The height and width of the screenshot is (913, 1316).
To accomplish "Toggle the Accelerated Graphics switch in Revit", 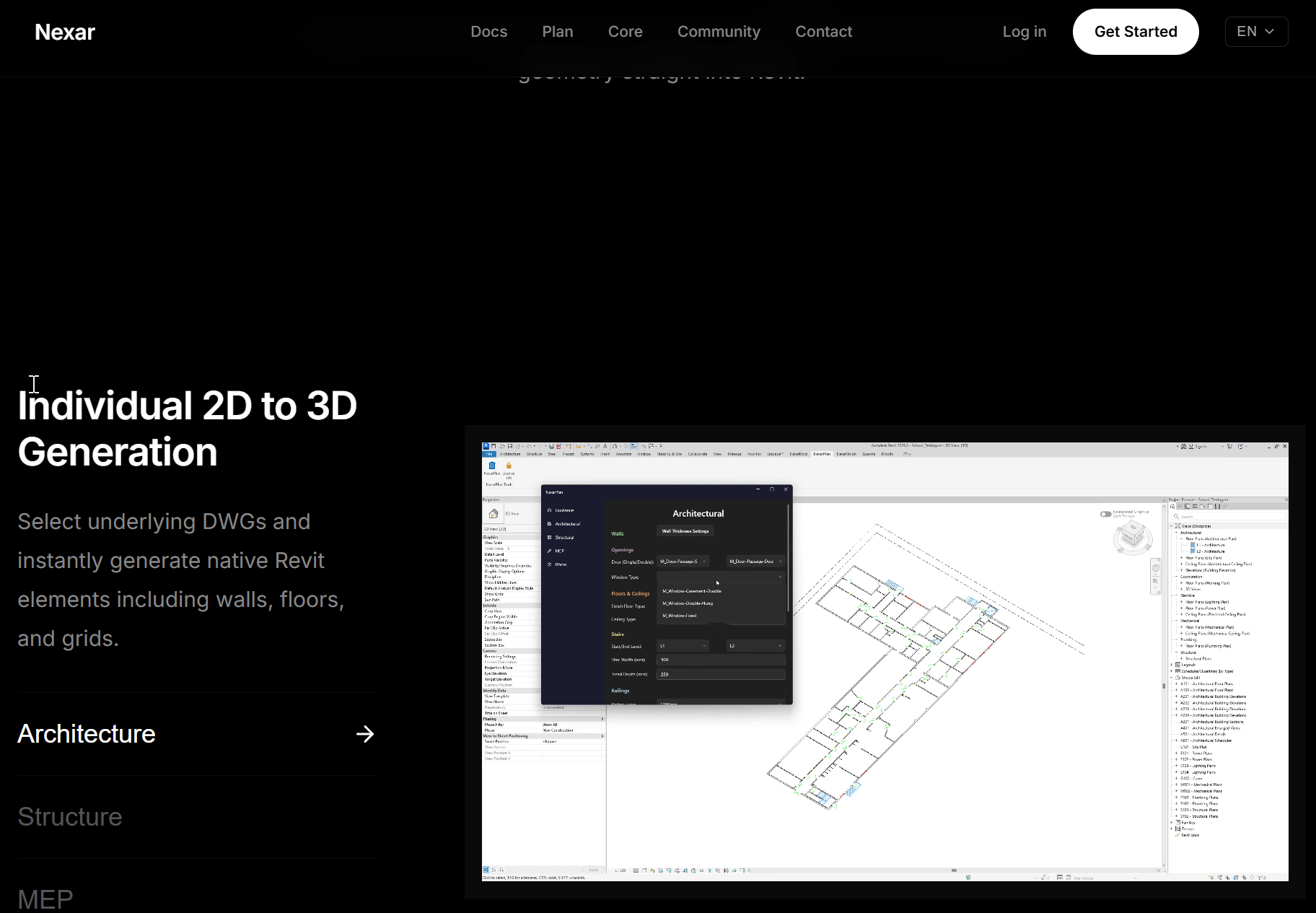I will 1105,514.
